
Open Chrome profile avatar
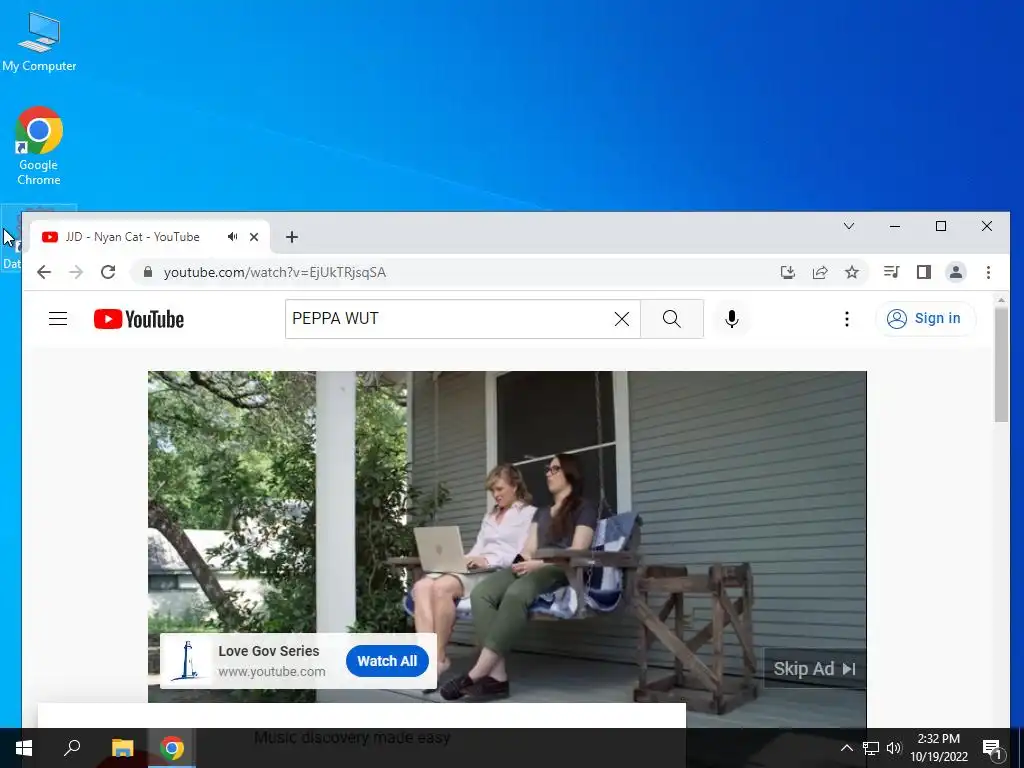point(955,272)
